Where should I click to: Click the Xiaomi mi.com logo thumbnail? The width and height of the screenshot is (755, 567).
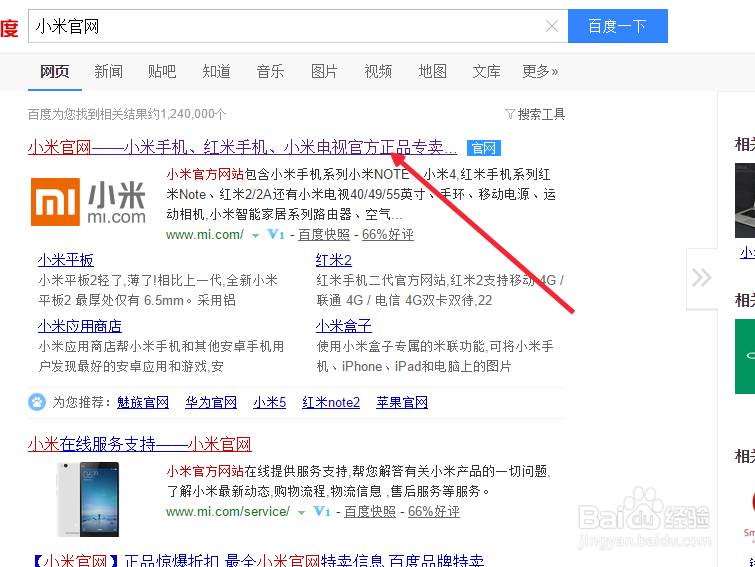[89, 202]
